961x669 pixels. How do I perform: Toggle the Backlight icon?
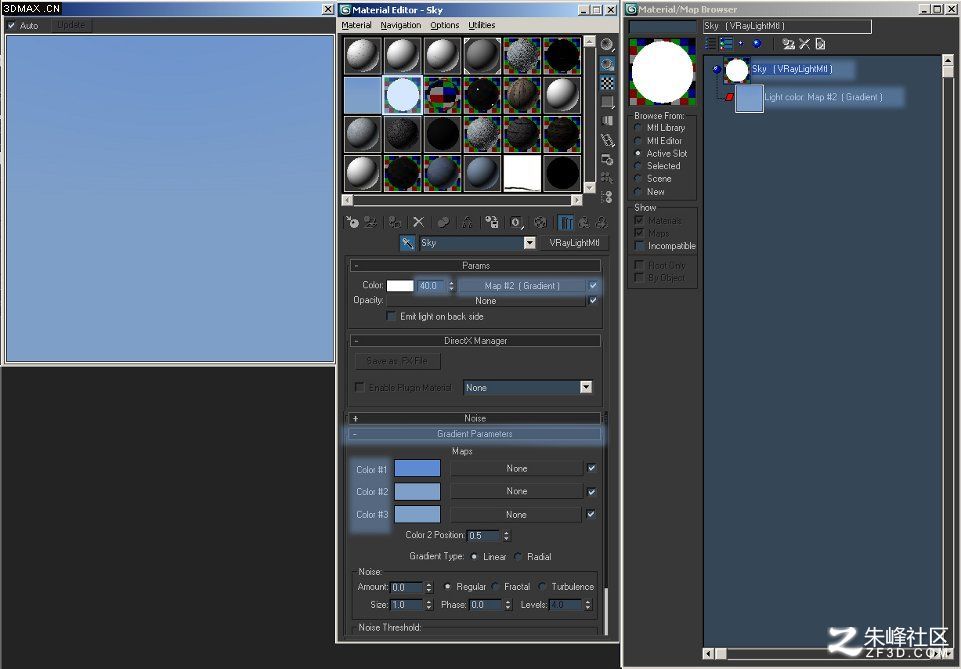607,64
